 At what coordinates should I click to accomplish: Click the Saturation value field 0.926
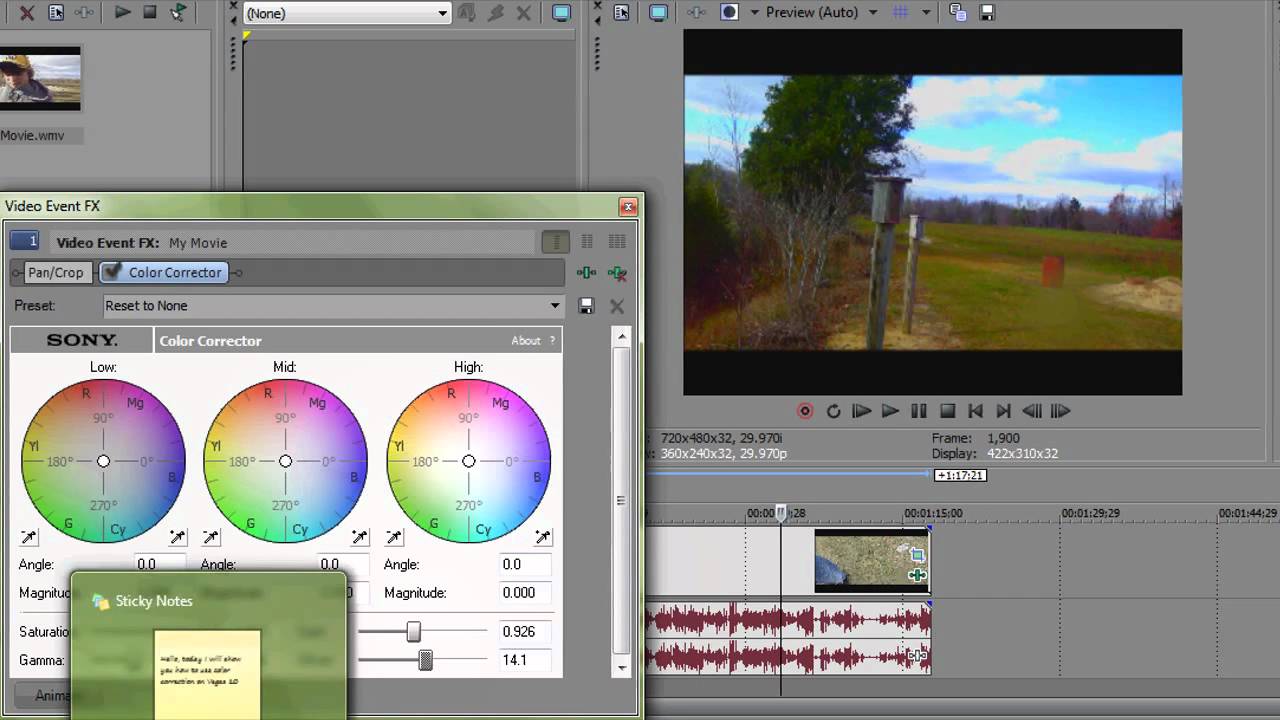pyautogui.click(x=526, y=632)
